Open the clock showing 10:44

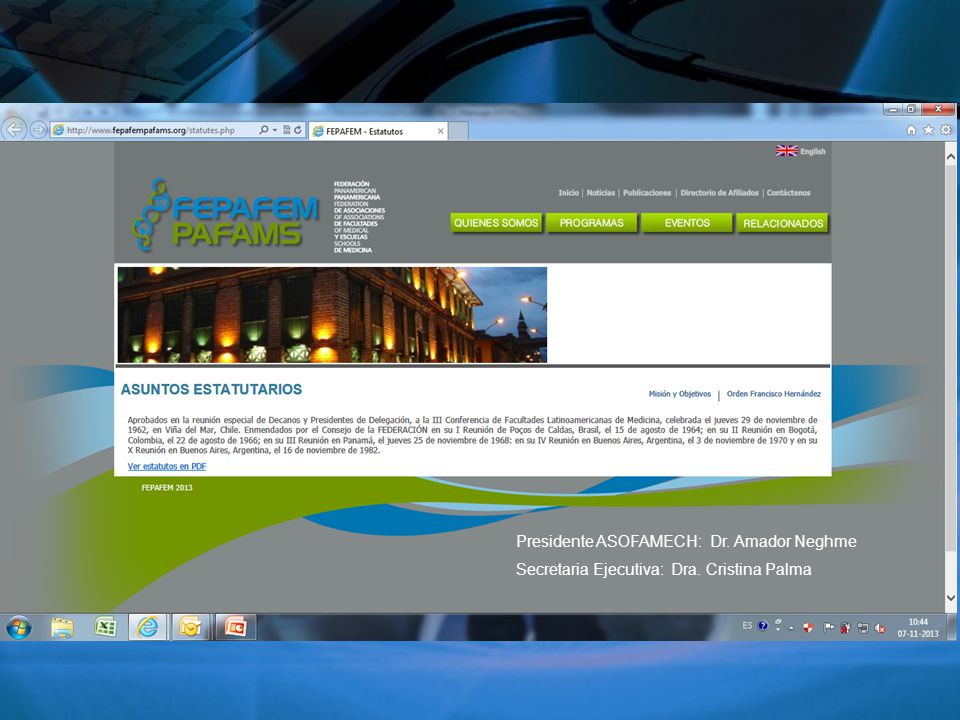(x=918, y=628)
